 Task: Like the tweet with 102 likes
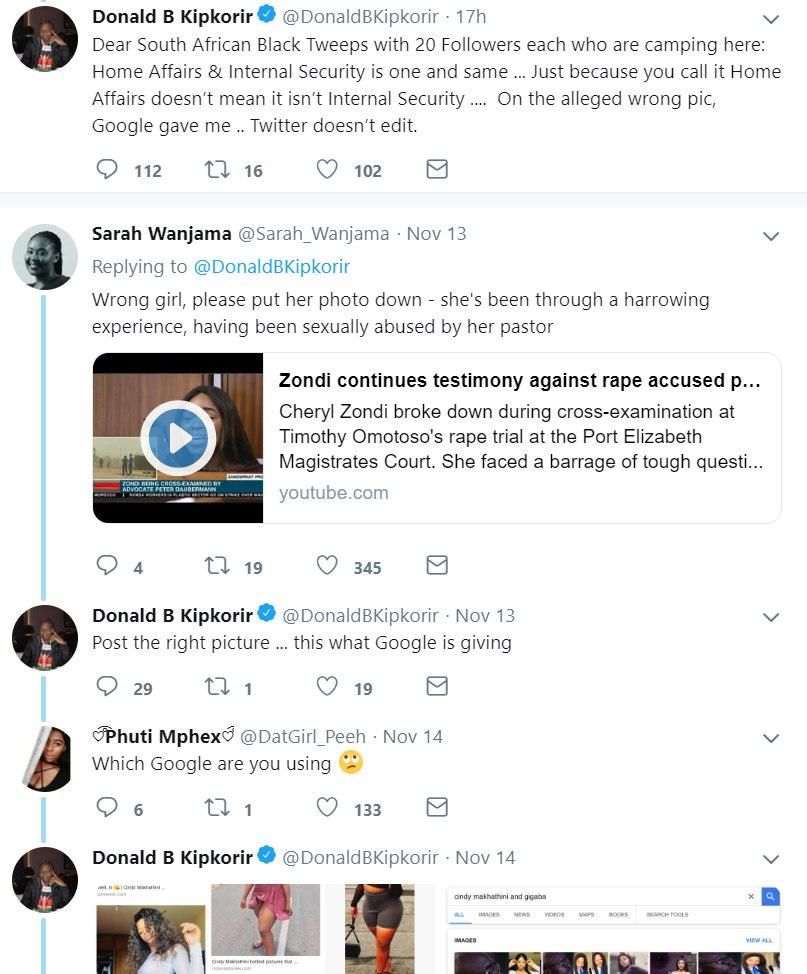pos(327,170)
